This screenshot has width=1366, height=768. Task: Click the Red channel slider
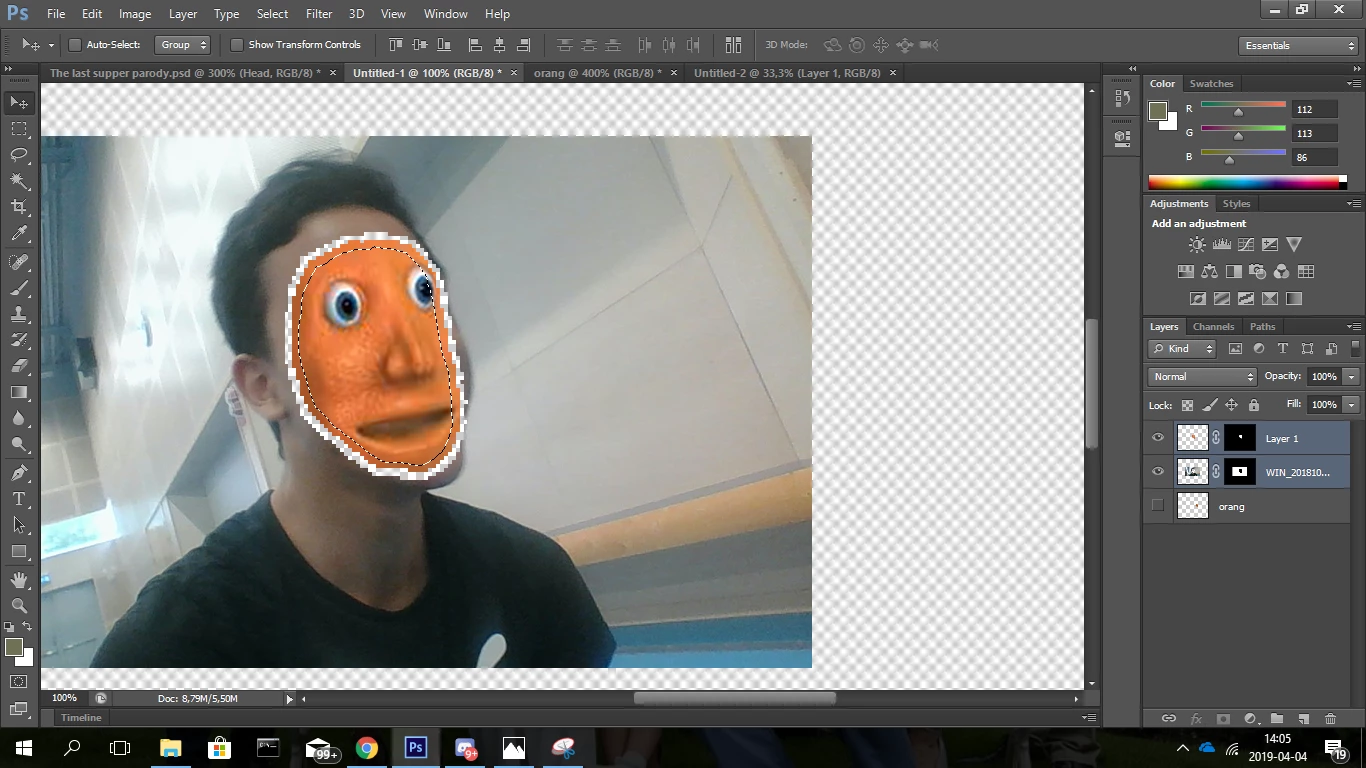pyautogui.click(x=1243, y=105)
